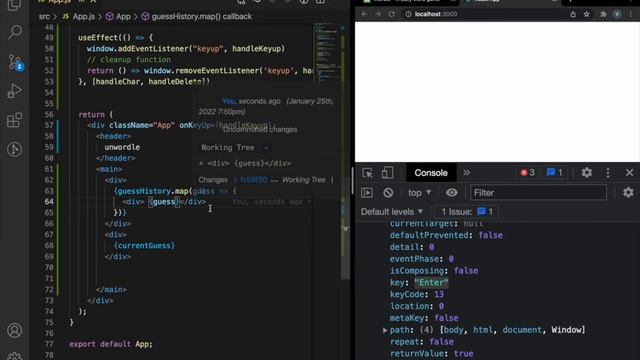Open Extensions view in activity bar
Image resolution: width=640 pixels, height=360 pixels.
15,120
